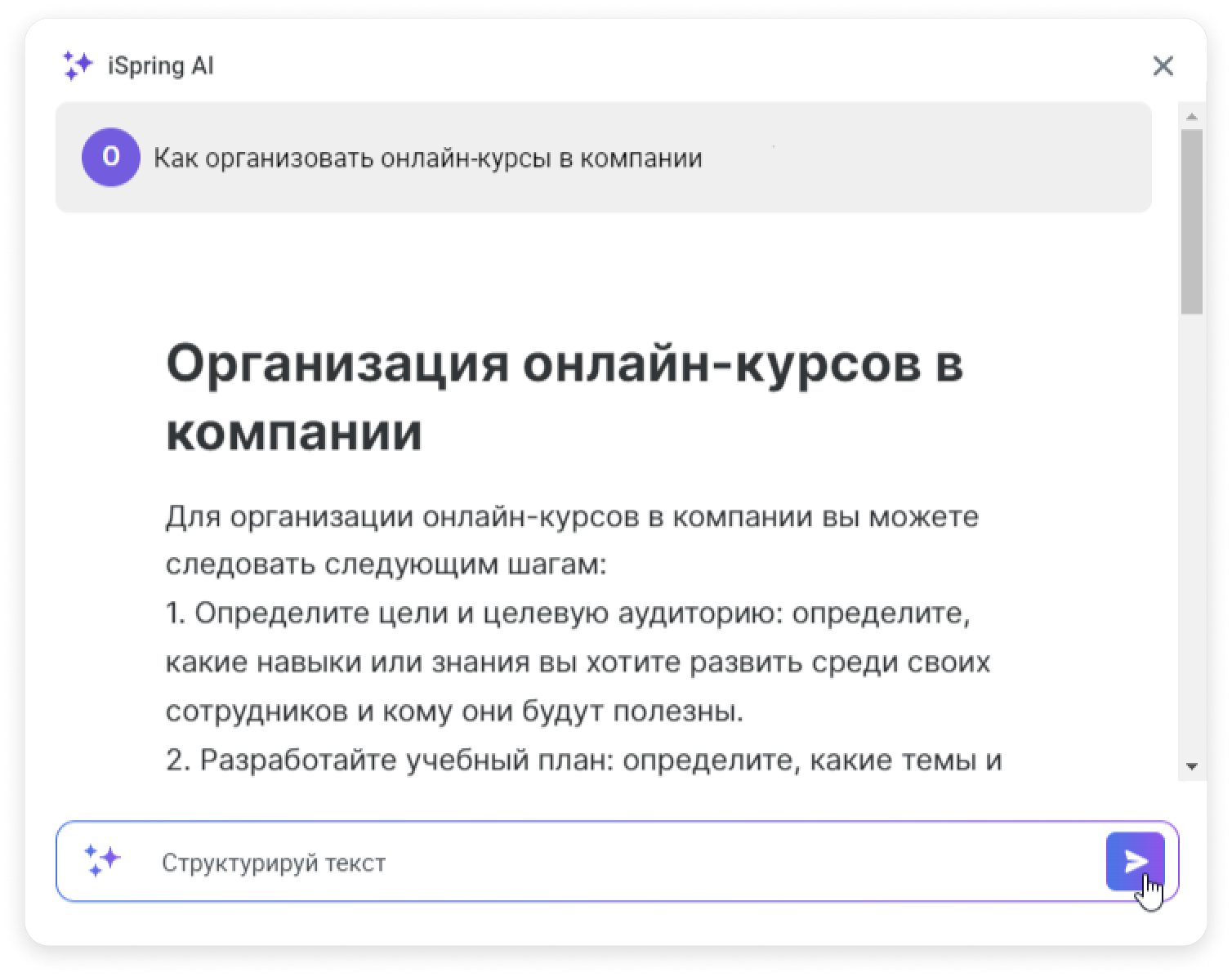Send the prompt with the arrow button
Screen dimensions: 1232x977
pyautogui.click(x=1135, y=861)
